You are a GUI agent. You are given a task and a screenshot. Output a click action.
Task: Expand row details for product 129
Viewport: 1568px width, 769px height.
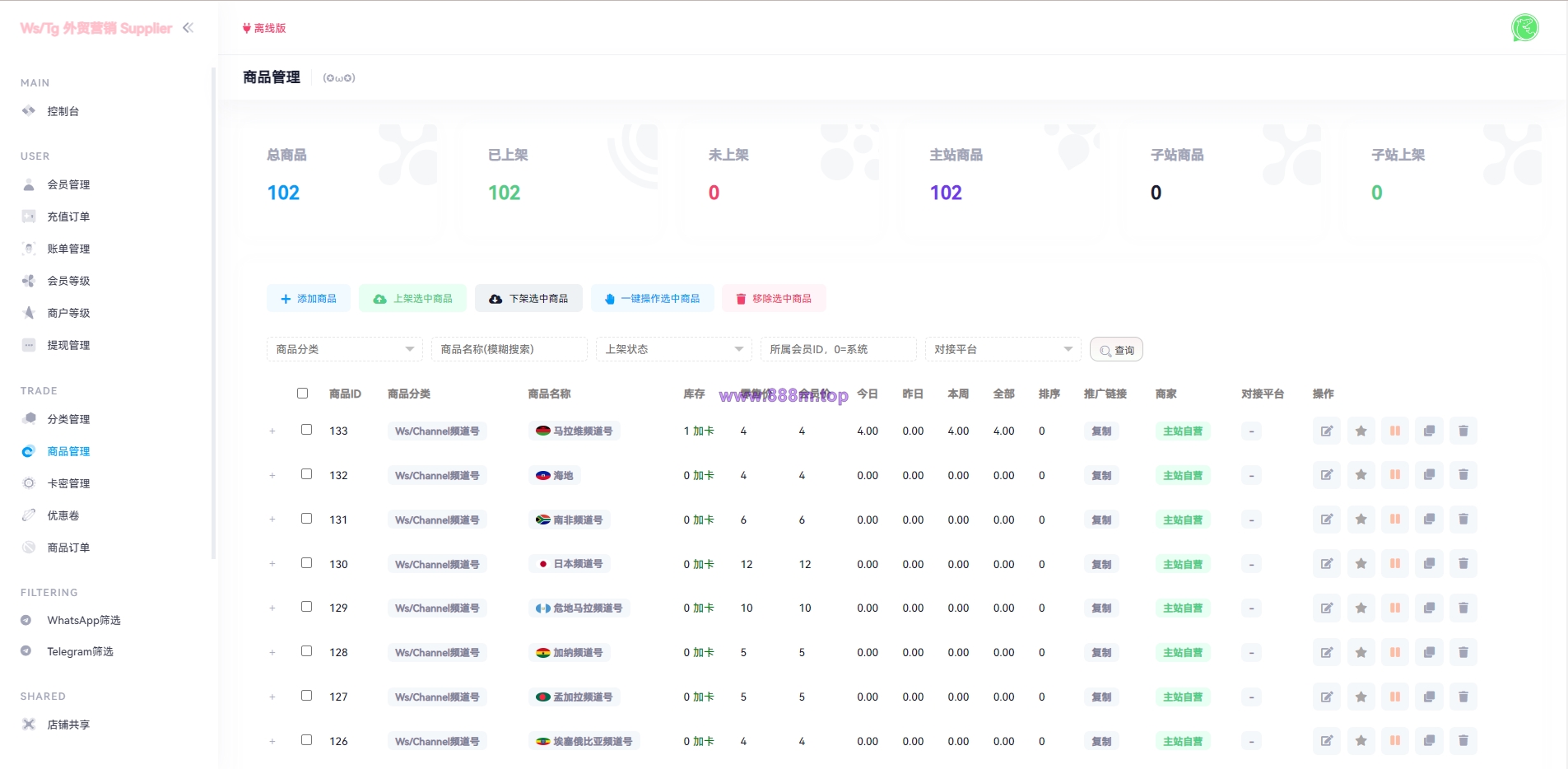[272, 608]
